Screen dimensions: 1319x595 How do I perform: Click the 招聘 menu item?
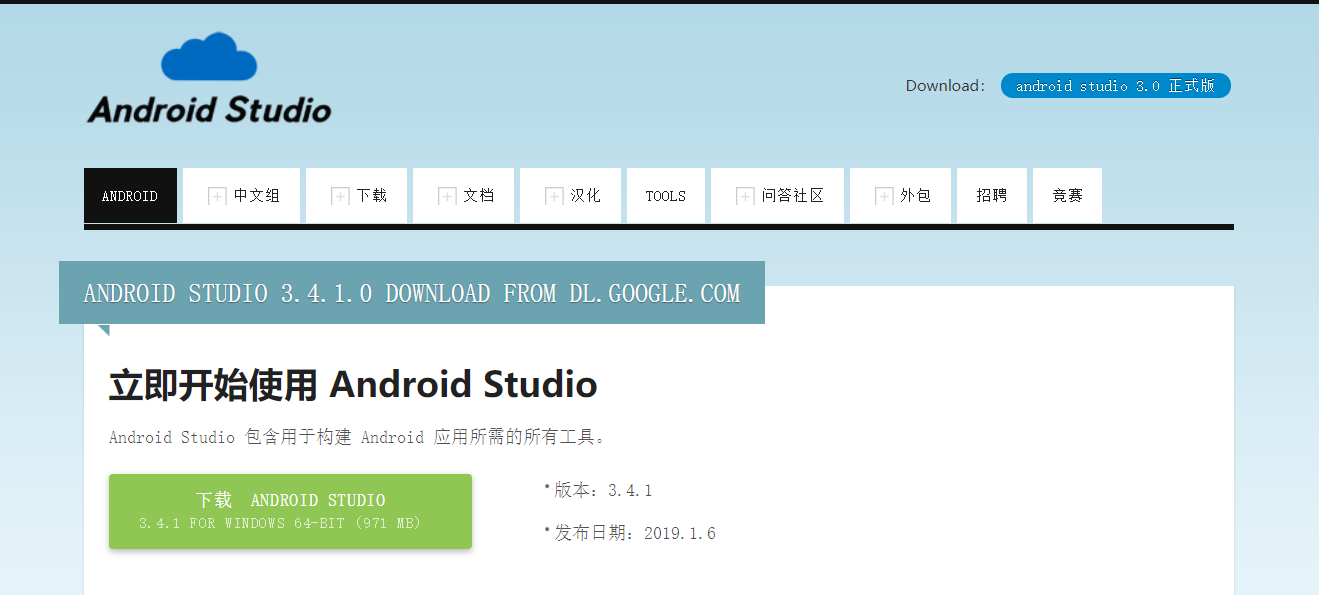tap(991, 195)
